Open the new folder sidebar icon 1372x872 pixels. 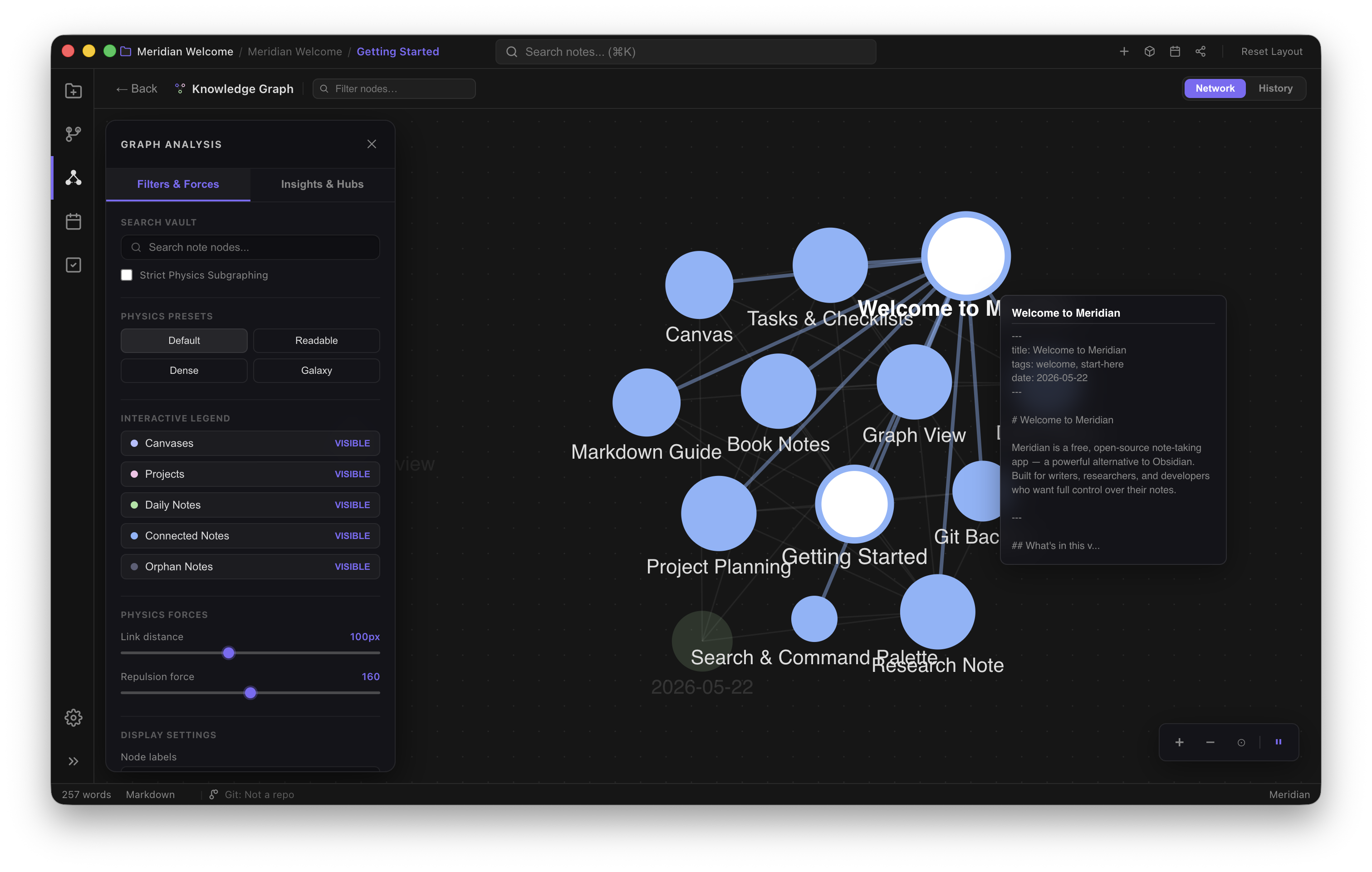click(73, 91)
